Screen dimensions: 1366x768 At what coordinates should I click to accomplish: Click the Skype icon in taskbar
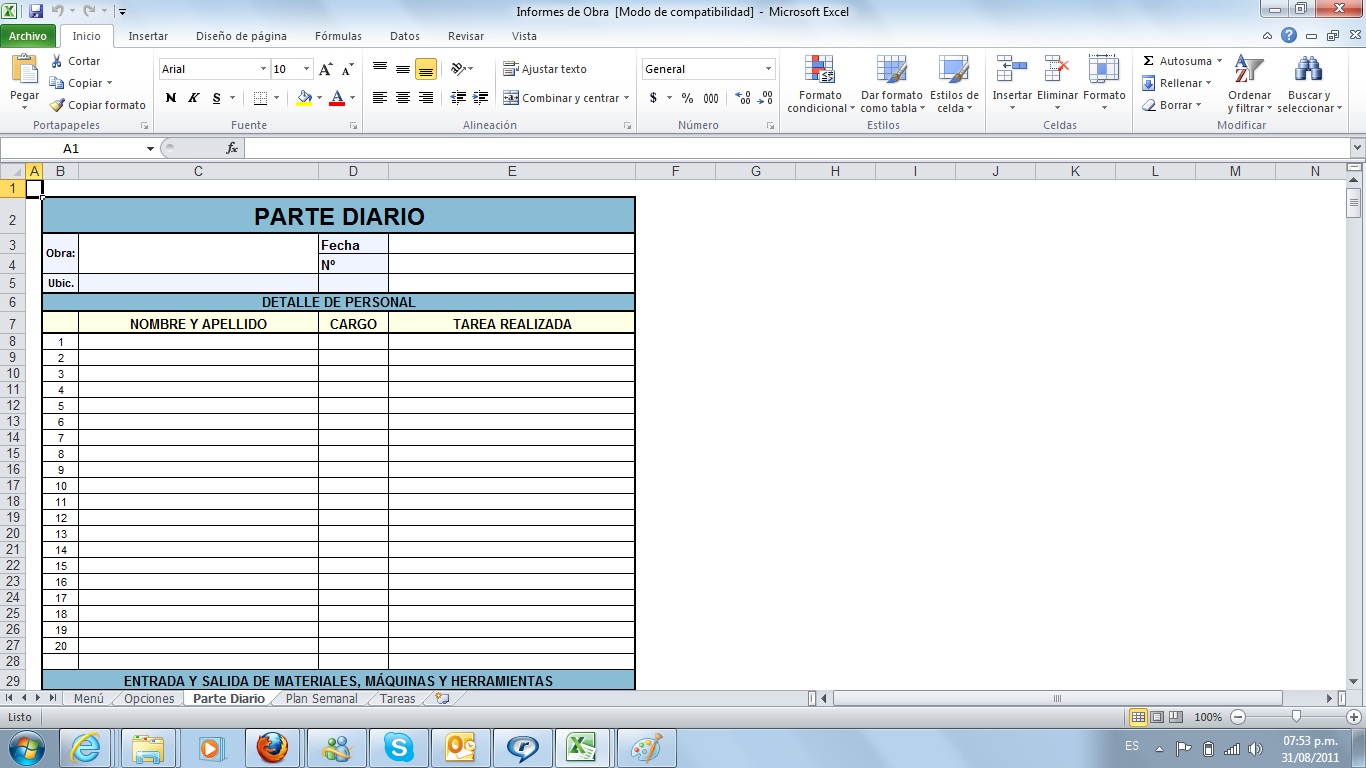398,747
